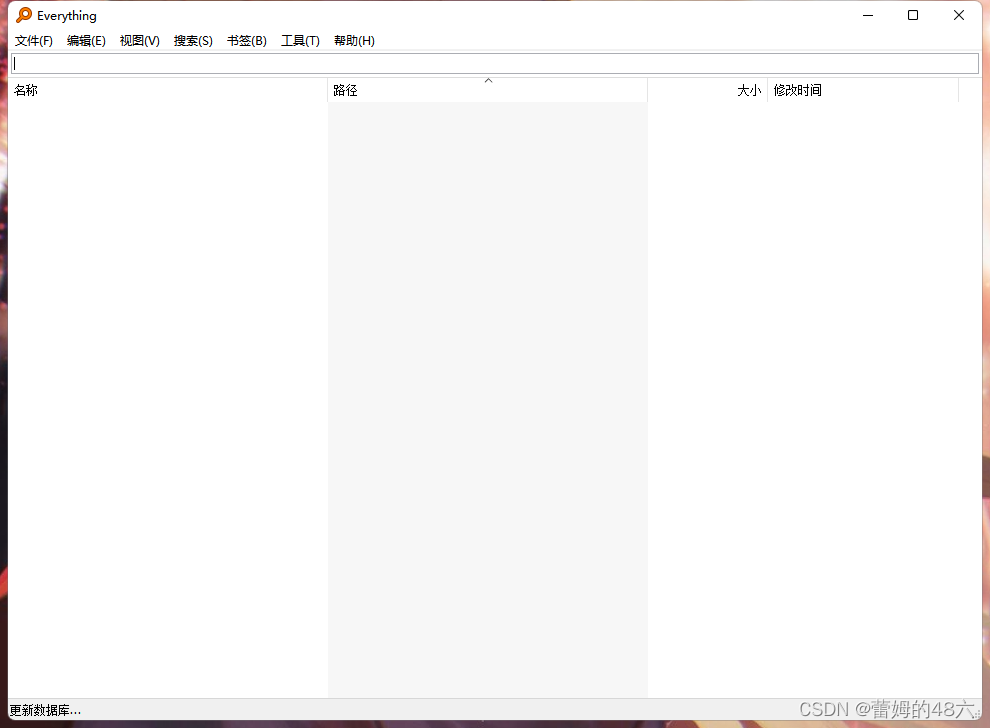Focus the Everything search input box
The width and height of the screenshot is (990, 728).
495,63
